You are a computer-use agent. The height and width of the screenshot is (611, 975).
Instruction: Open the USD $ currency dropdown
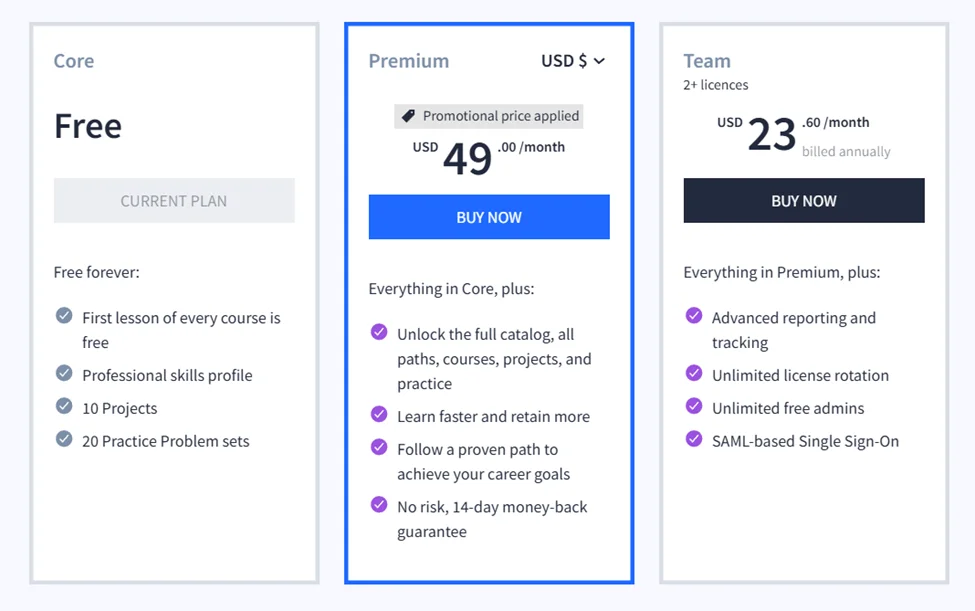click(573, 61)
